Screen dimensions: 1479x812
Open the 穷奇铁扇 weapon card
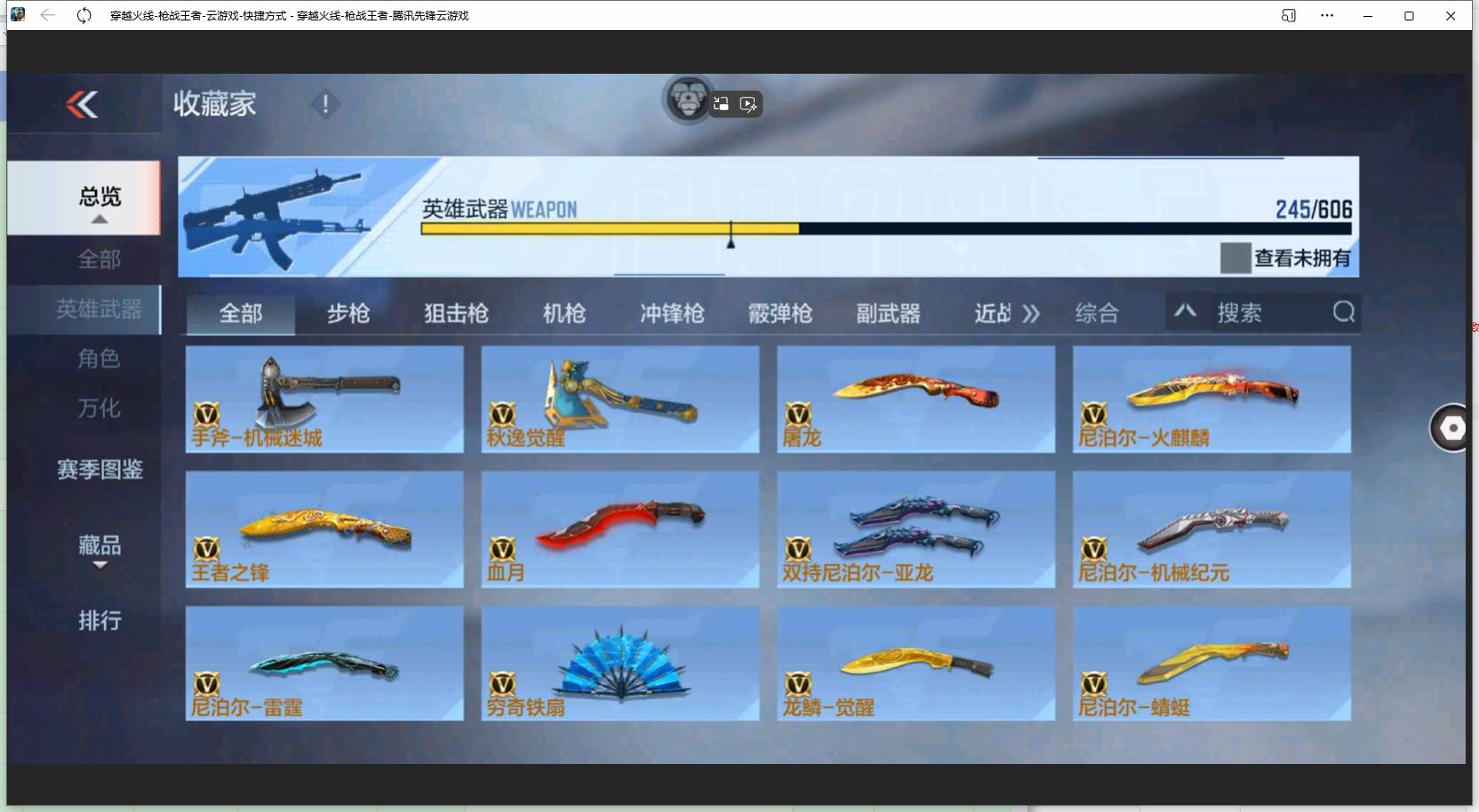coord(620,663)
